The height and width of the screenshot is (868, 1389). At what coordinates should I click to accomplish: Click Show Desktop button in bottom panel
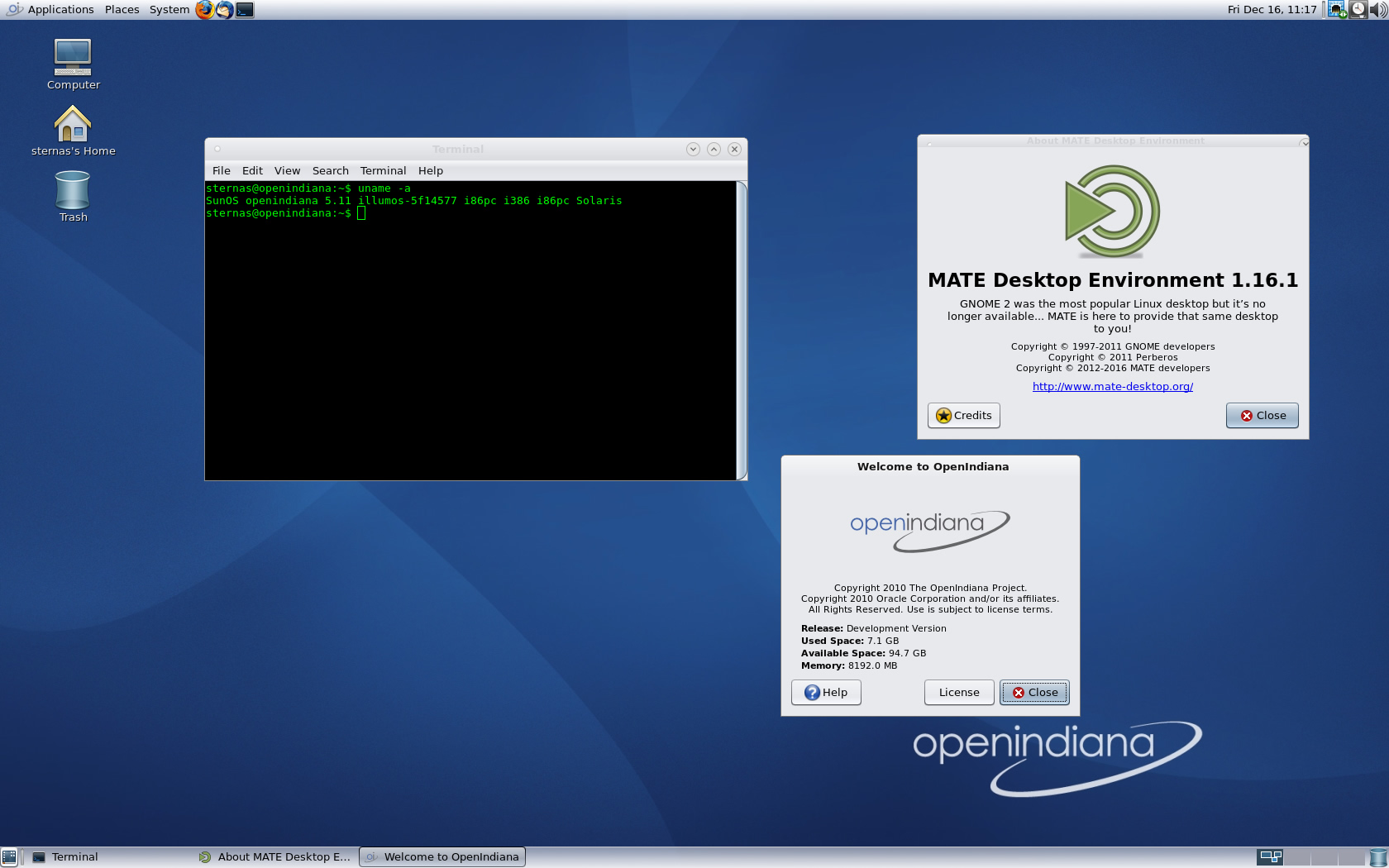coord(9,857)
